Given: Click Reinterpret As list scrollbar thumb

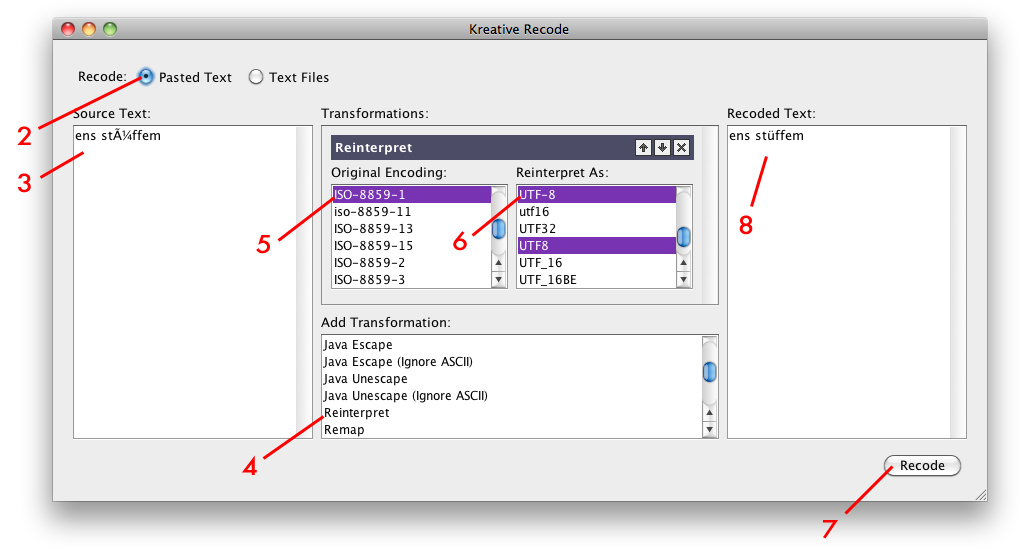Looking at the screenshot, I should (x=684, y=237).
